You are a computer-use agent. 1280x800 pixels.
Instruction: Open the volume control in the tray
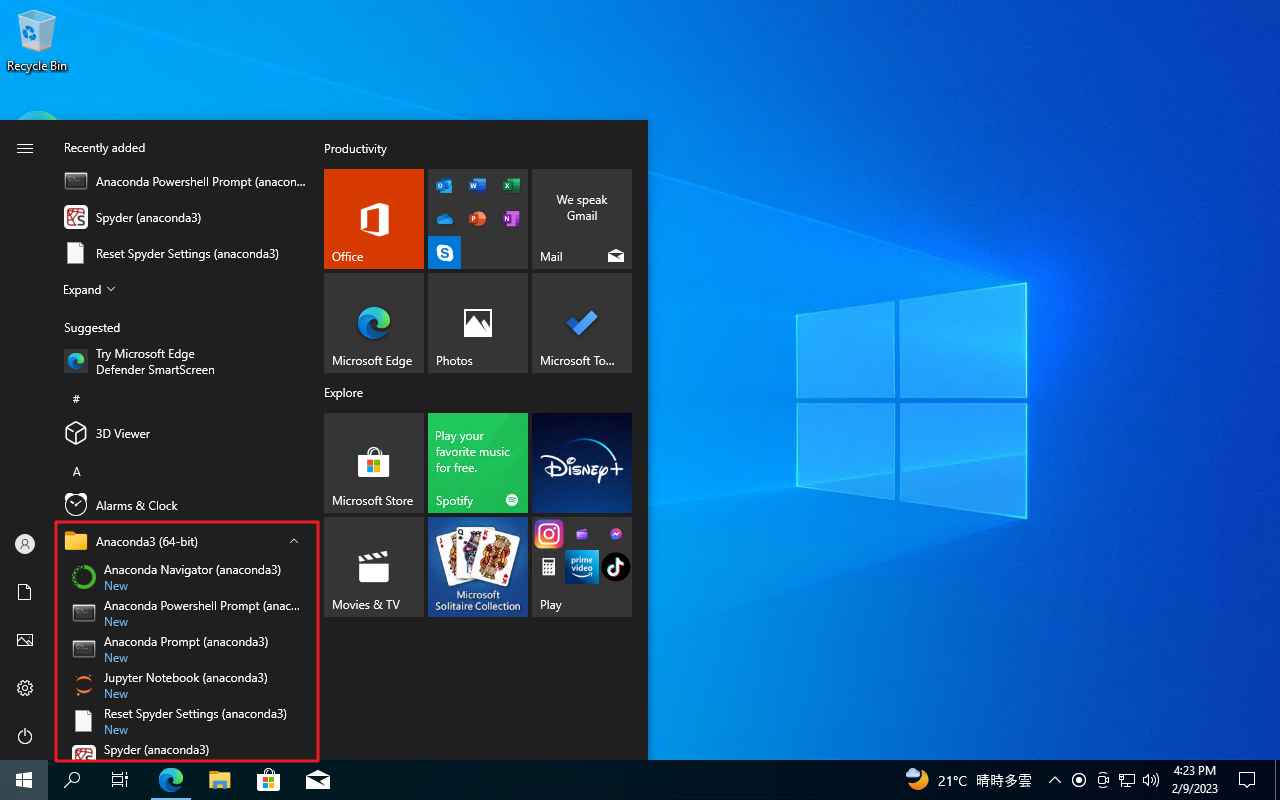[x=1151, y=780]
